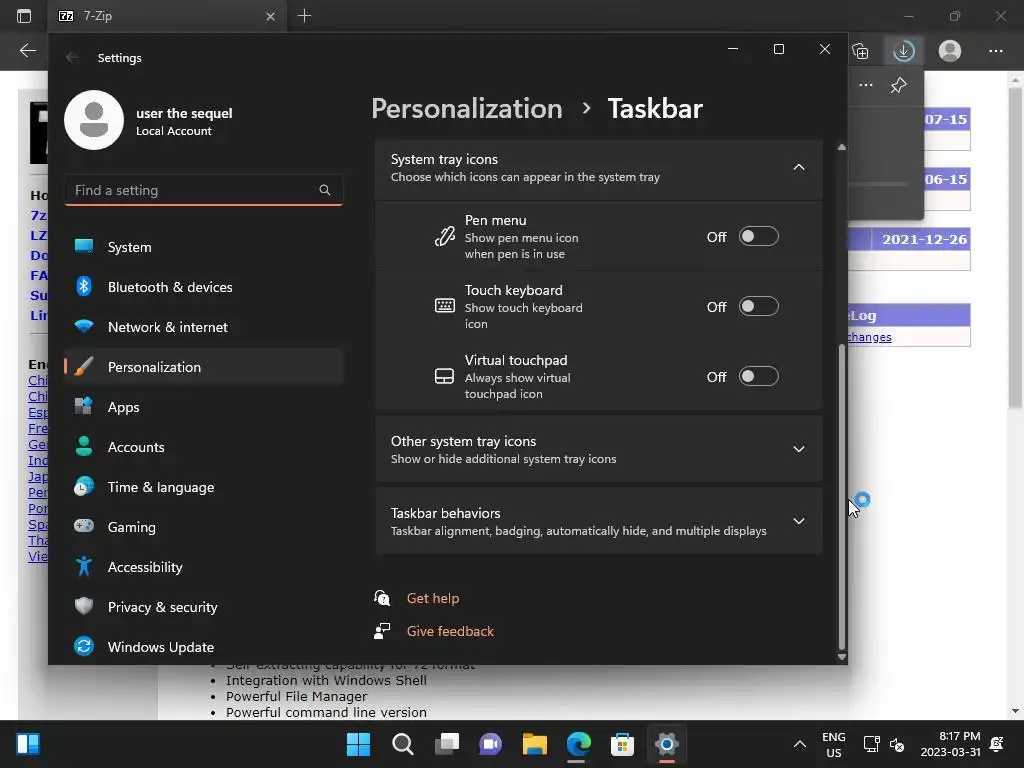Show hidden system tray icons
This screenshot has height=768, width=1024.
click(799, 744)
